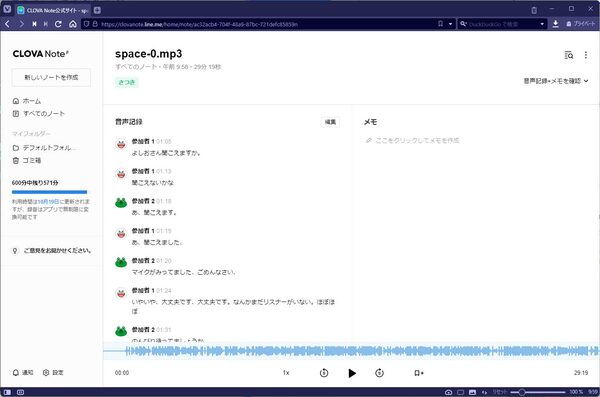Create a new note with 新しいノートを作成
600x397 pixels.
click(x=51, y=77)
